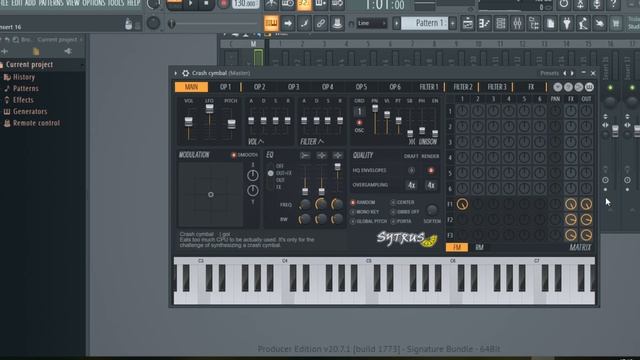Toggle HQ envelopes for Render quality
Screen dimensions: 640x360
point(431,171)
